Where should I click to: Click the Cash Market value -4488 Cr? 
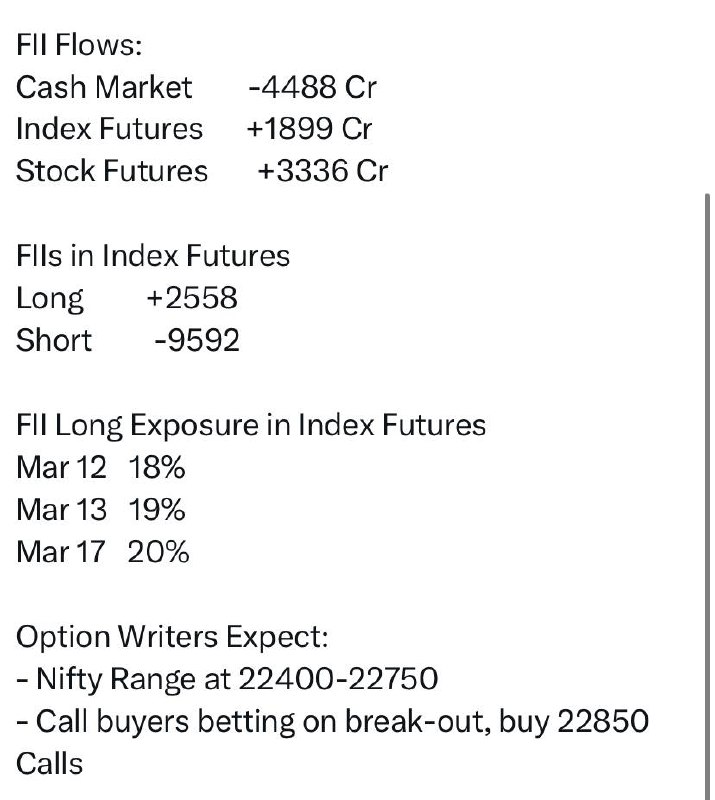click(x=312, y=87)
